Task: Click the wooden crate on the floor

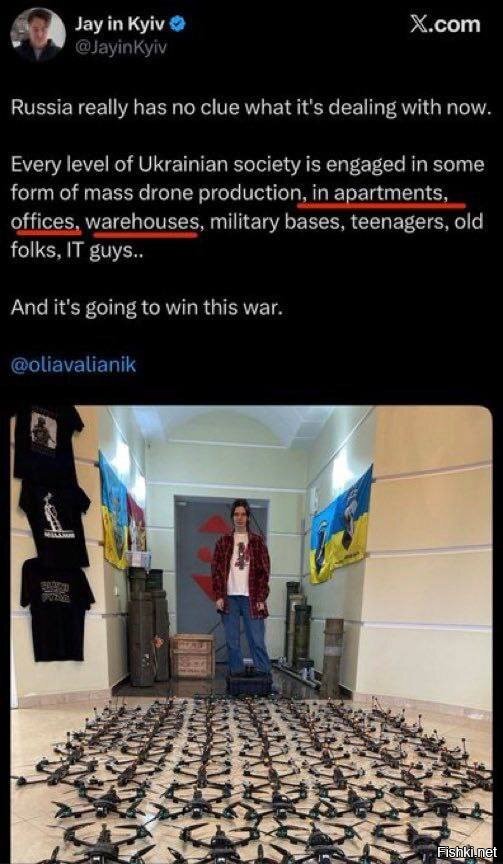Action: pos(192,656)
